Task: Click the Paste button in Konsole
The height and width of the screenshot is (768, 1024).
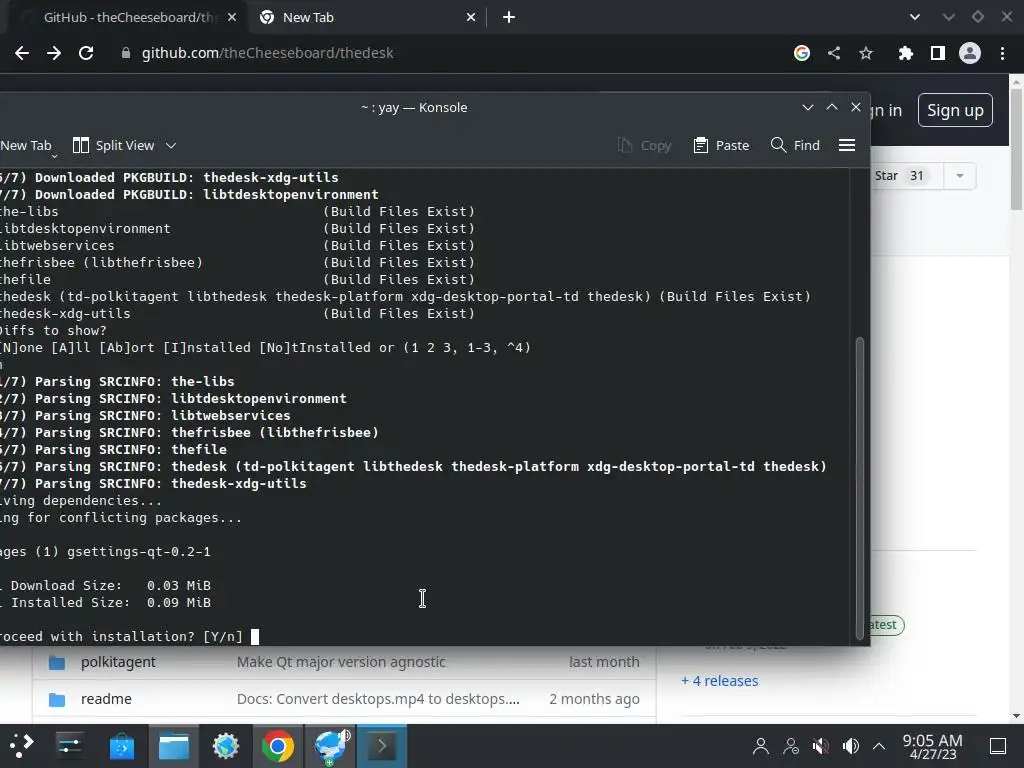Action: pyautogui.click(x=722, y=146)
